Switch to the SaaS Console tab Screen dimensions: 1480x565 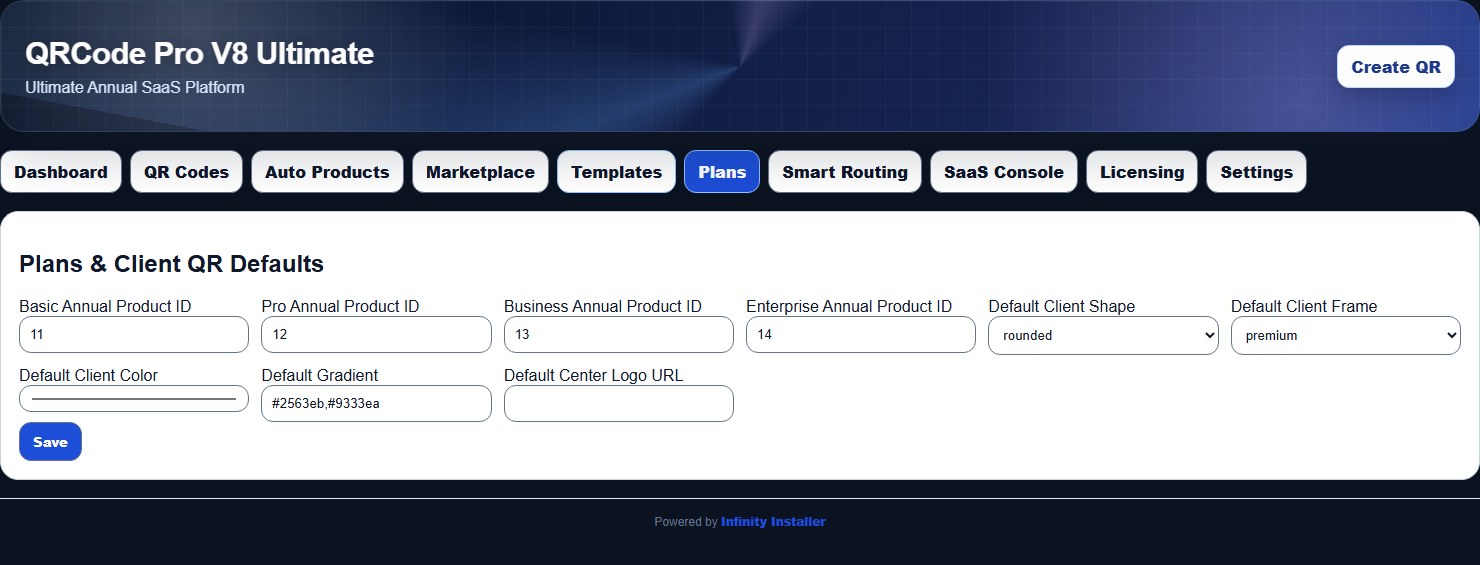tap(1004, 172)
